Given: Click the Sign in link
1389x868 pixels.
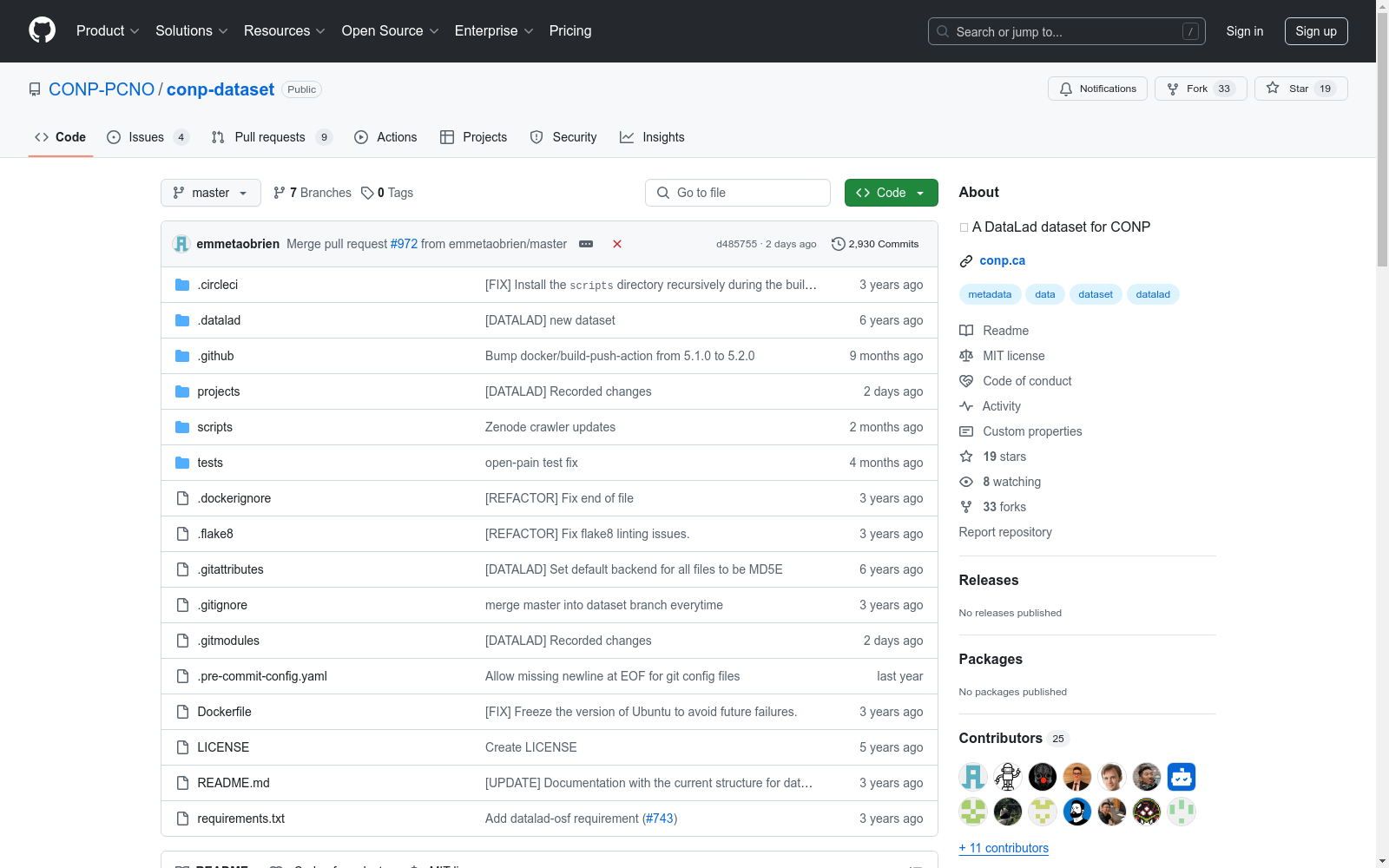Looking at the screenshot, I should tap(1245, 31).
